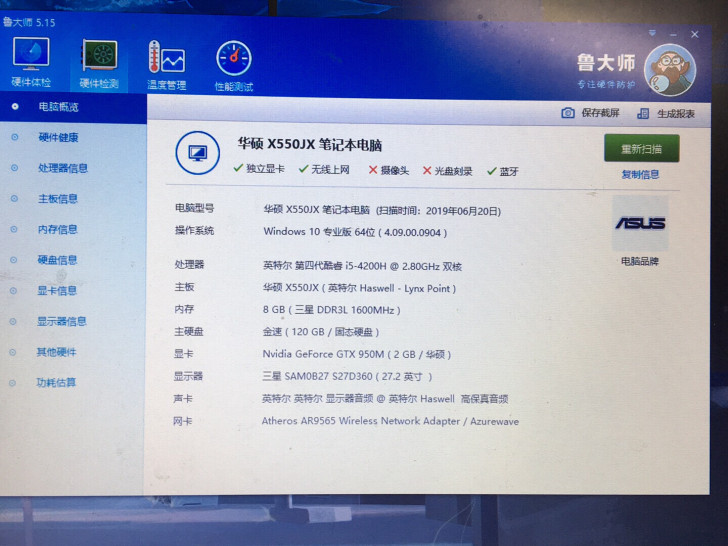Click the 华硕 X550JX Haswell motherboard value
Viewport: 728px width, 546px height.
point(359,288)
